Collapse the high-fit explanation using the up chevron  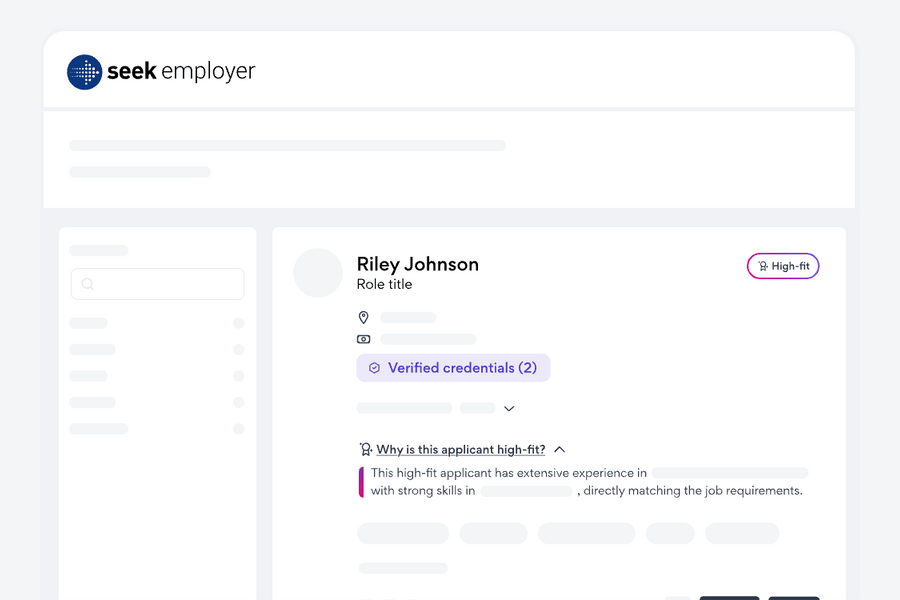click(x=559, y=450)
